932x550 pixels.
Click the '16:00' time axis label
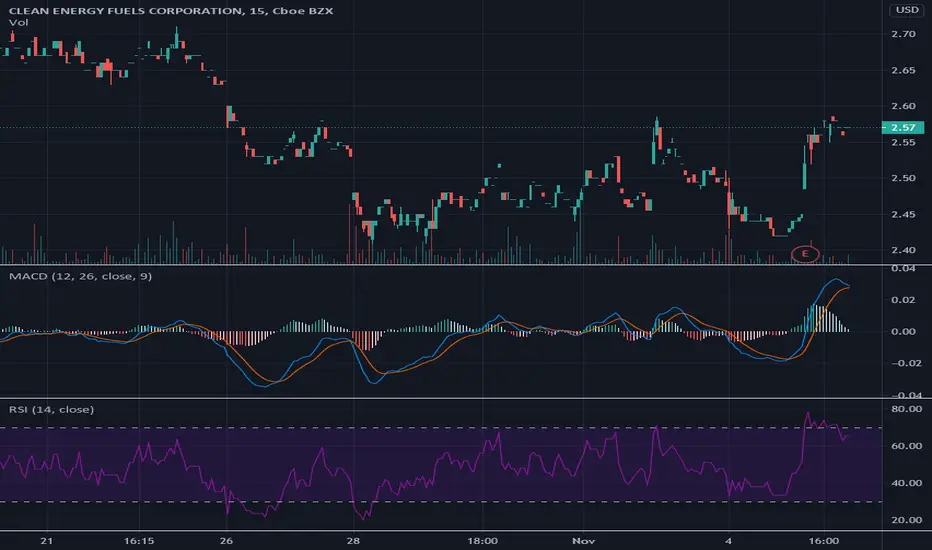[x=824, y=540]
